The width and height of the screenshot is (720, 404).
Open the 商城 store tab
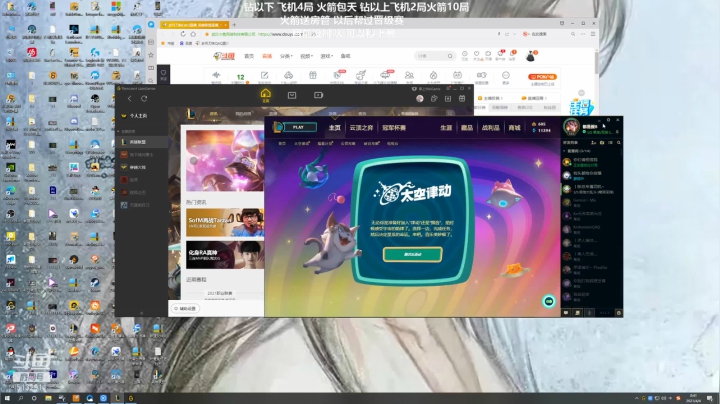(514, 128)
